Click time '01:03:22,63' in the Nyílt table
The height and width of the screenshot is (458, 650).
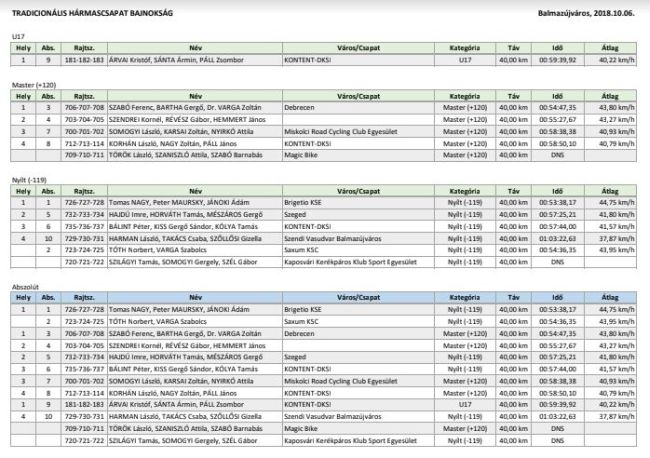[x=558, y=239]
